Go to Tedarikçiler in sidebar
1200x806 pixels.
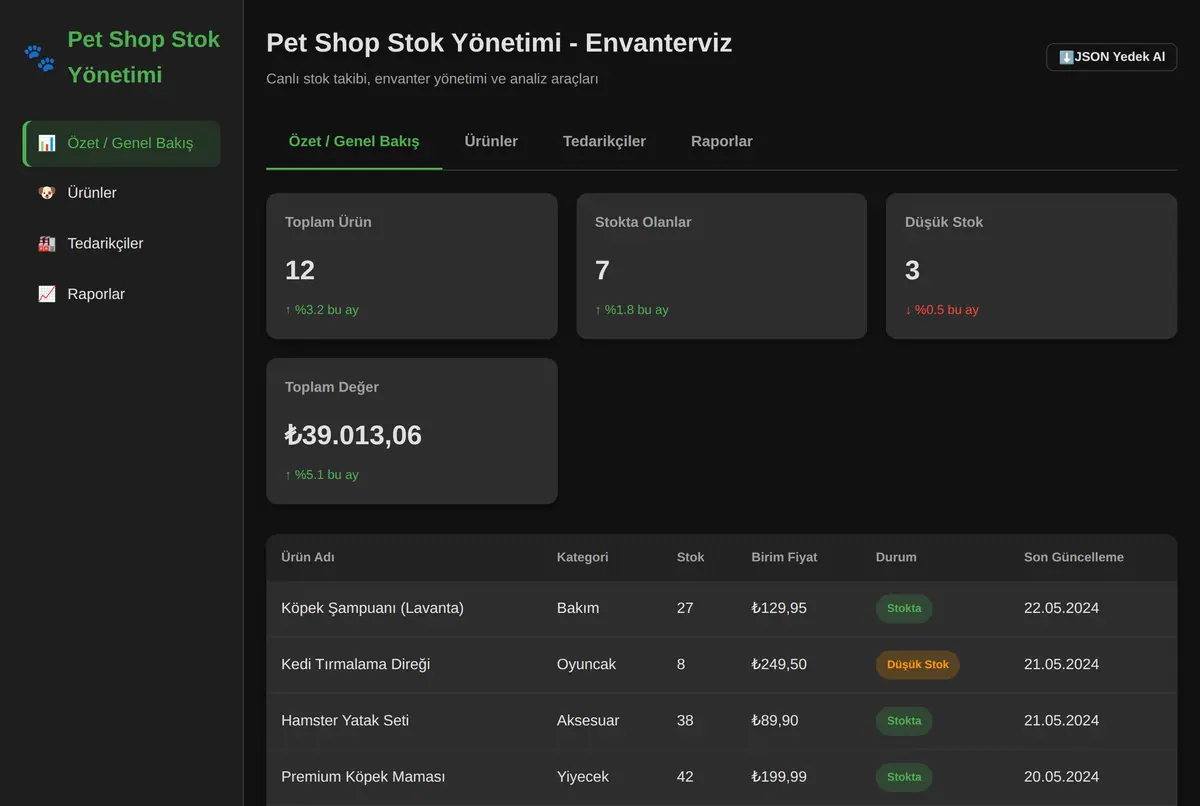[122, 243]
